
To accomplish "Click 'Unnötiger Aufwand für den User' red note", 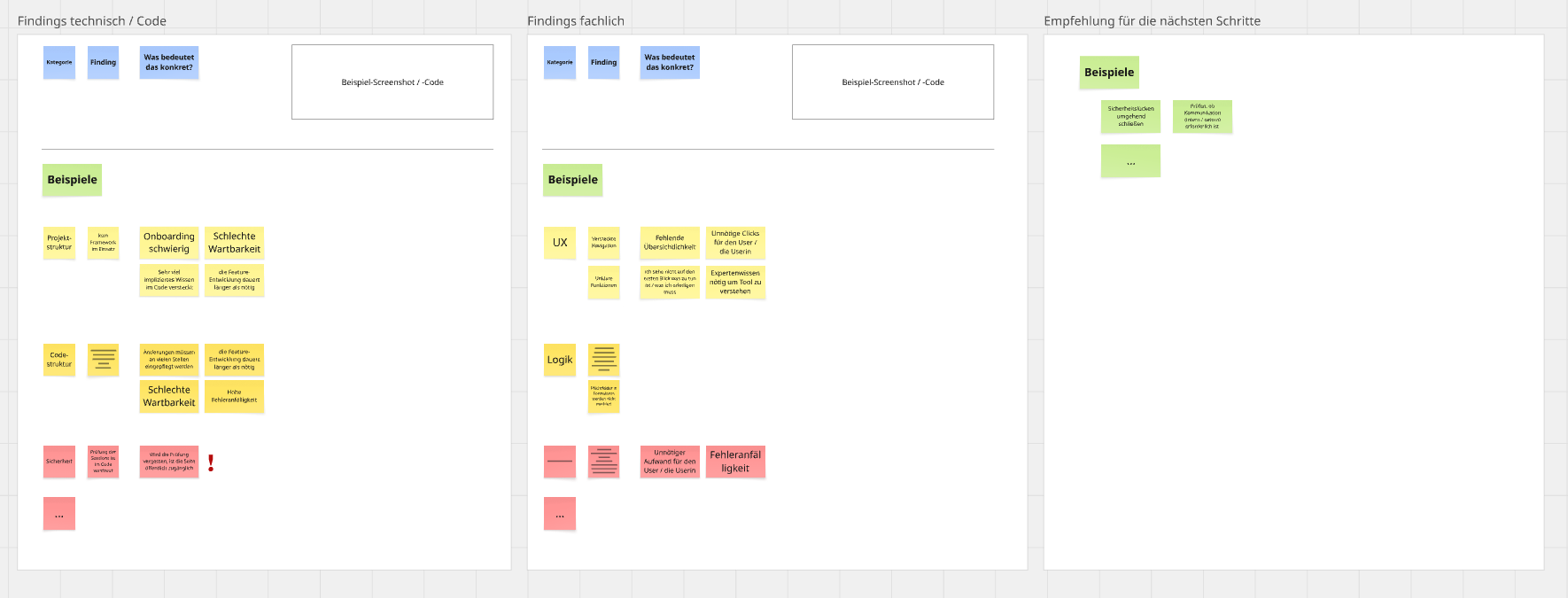I will point(670,462).
